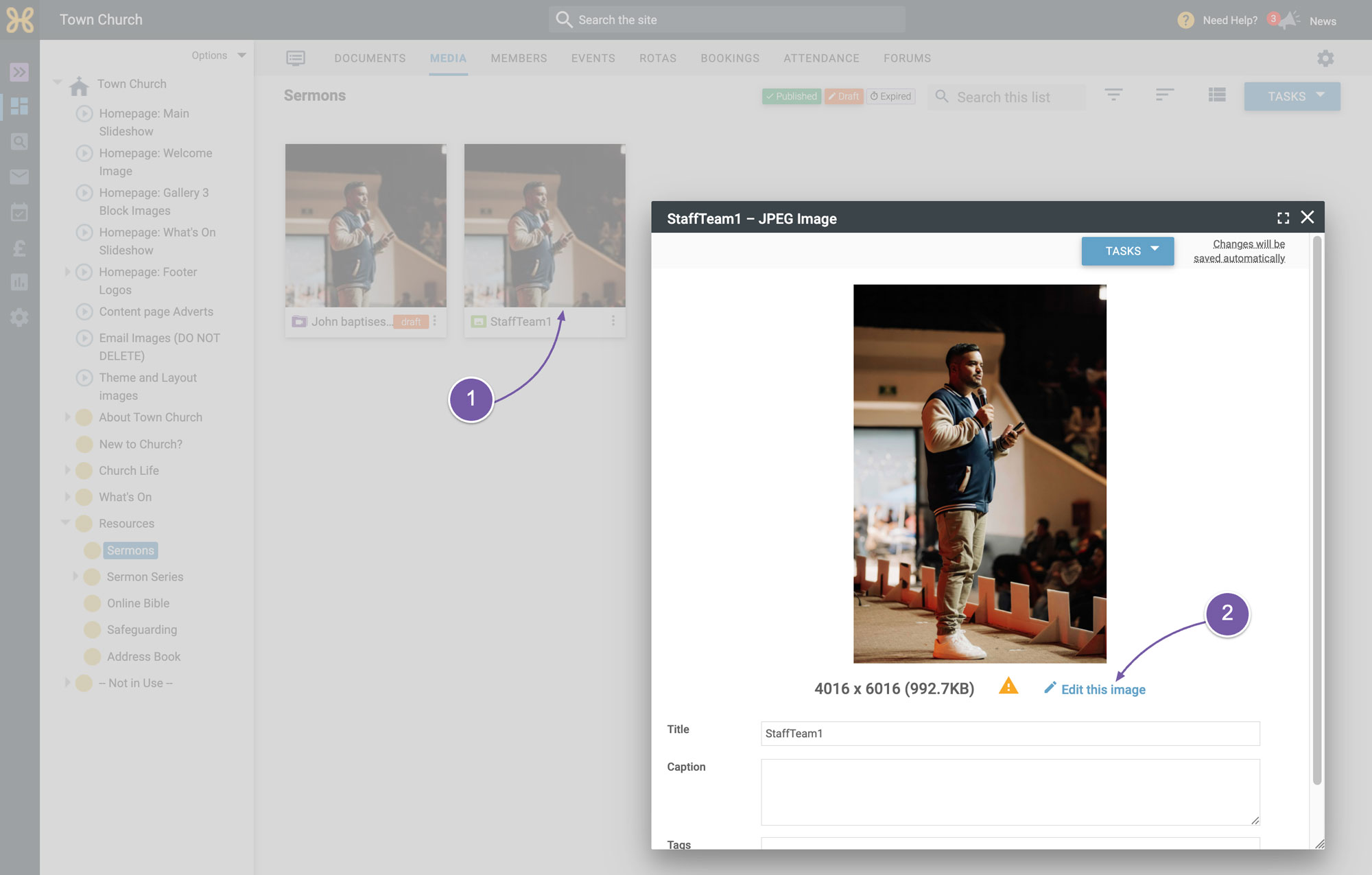Switch to list view icon
The image size is (1372, 875).
click(x=1217, y=95)
